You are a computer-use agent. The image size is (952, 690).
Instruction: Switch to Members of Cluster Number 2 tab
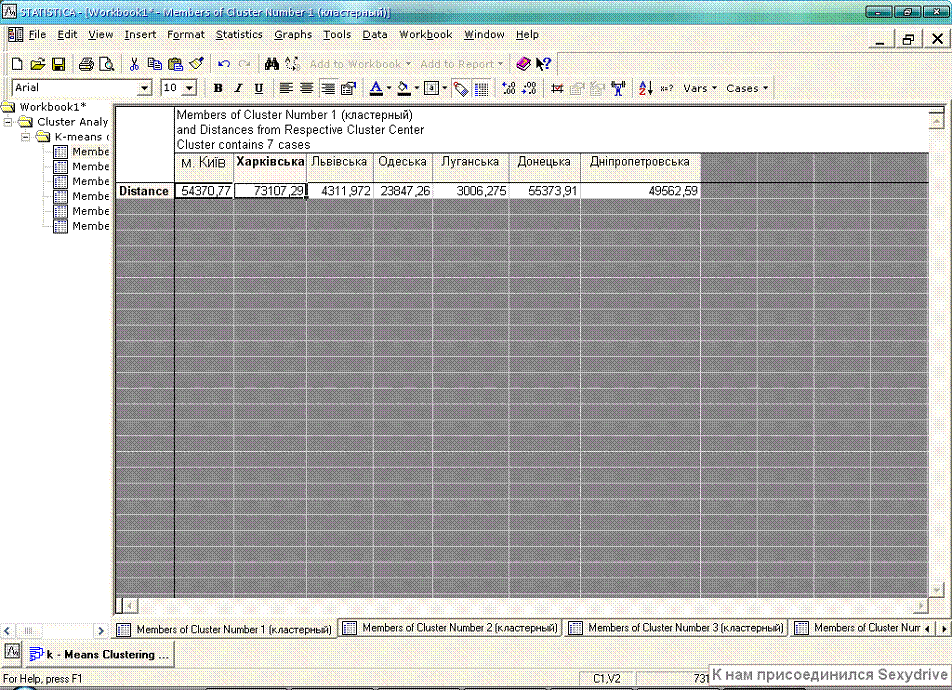point(450,628)
